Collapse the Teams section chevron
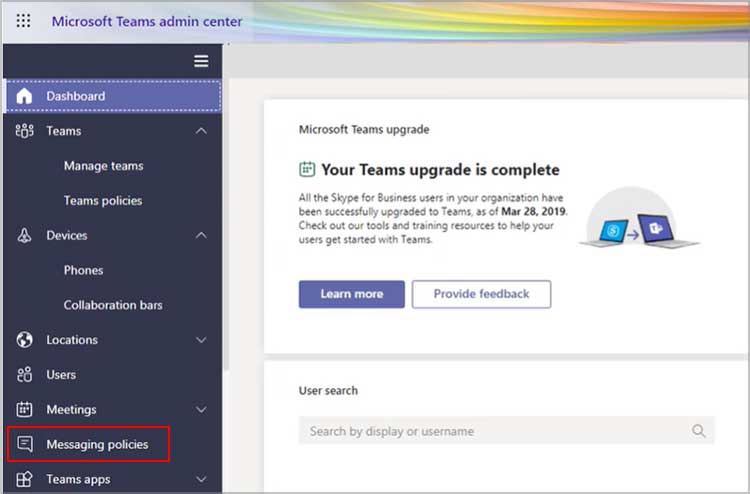This screenshot has height=494, width=750. (201, 131)
